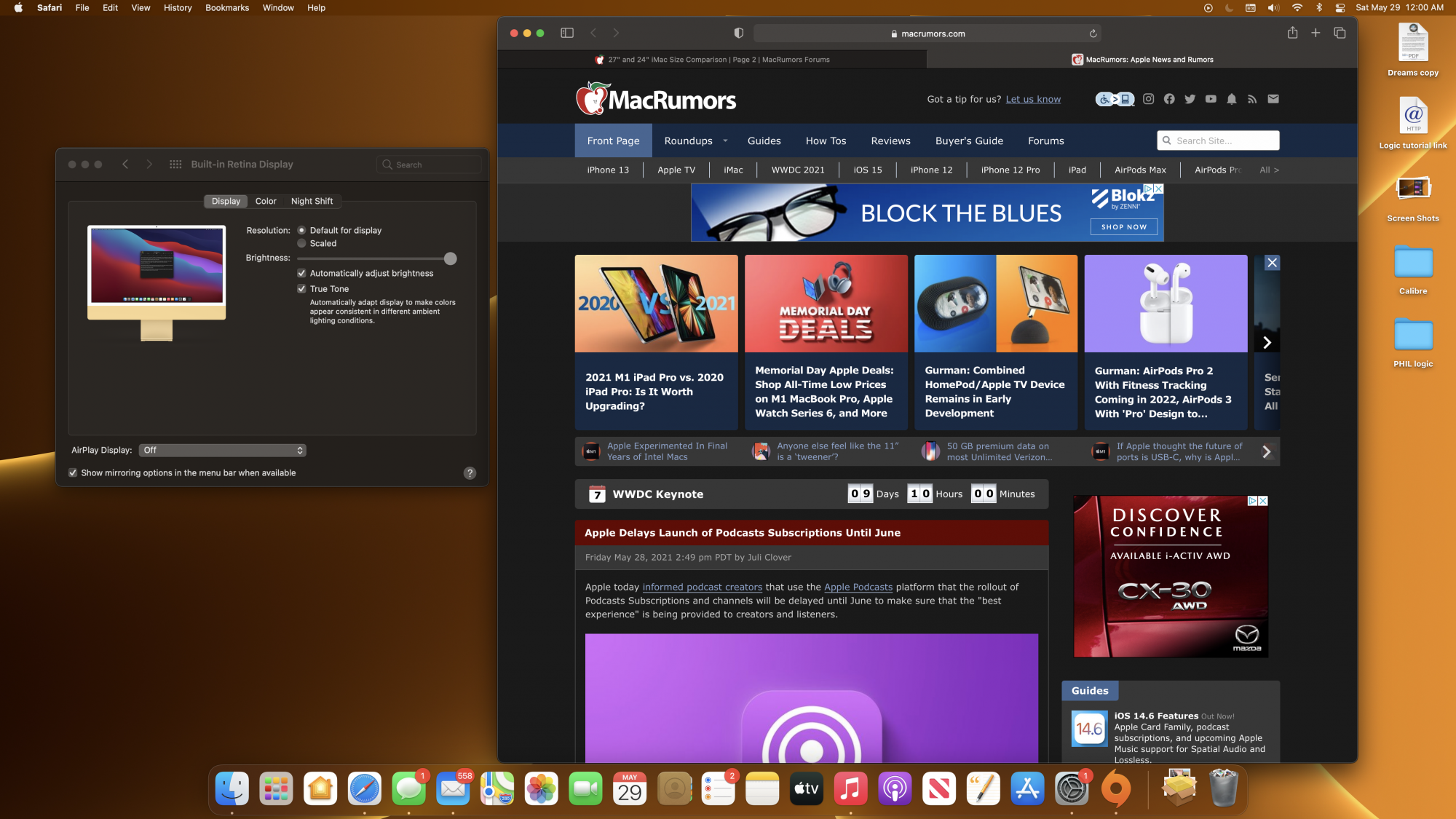Expand the Roundups dropdown arrow

[x=725, y=141]
